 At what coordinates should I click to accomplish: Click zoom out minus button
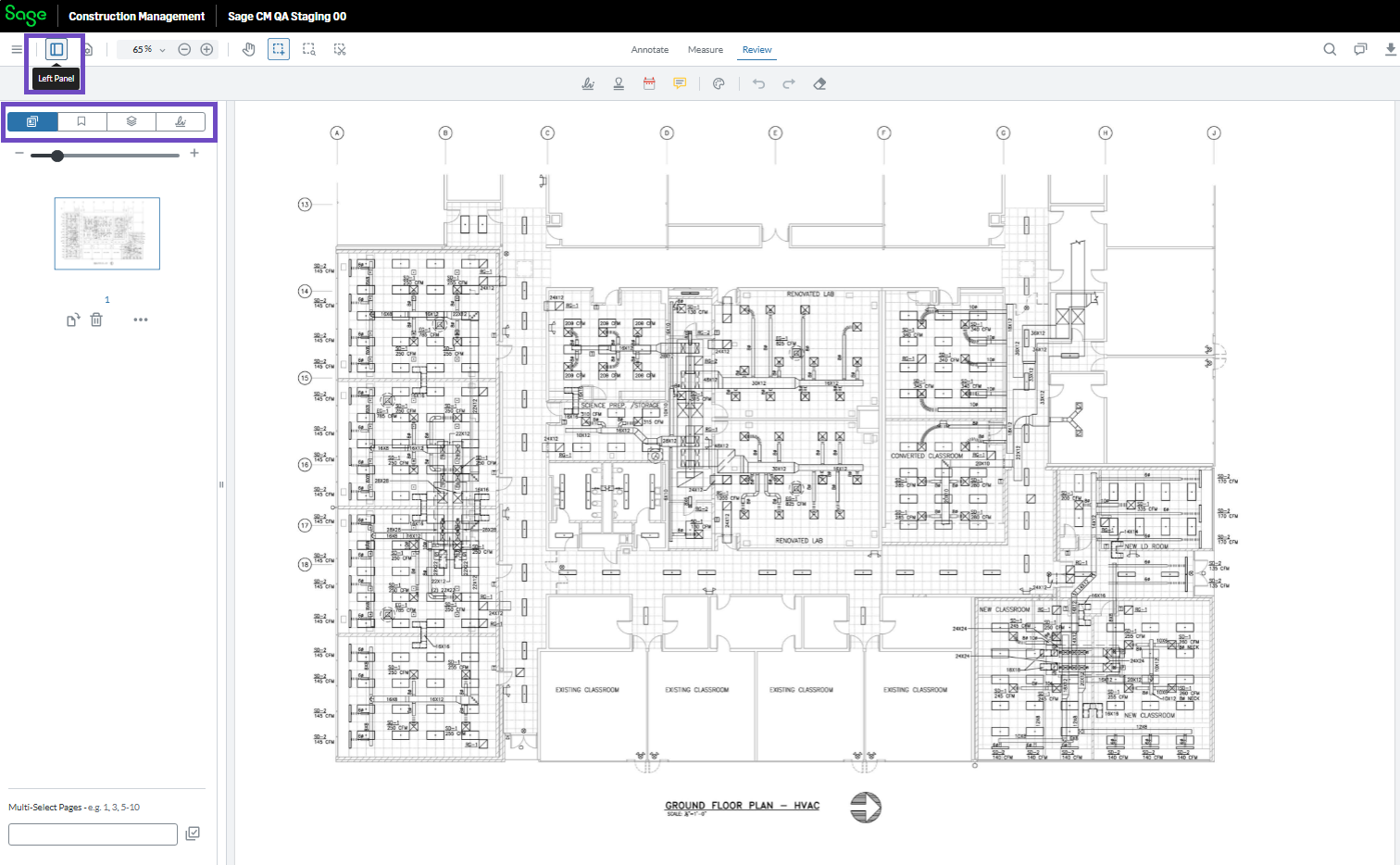[184, 49]
